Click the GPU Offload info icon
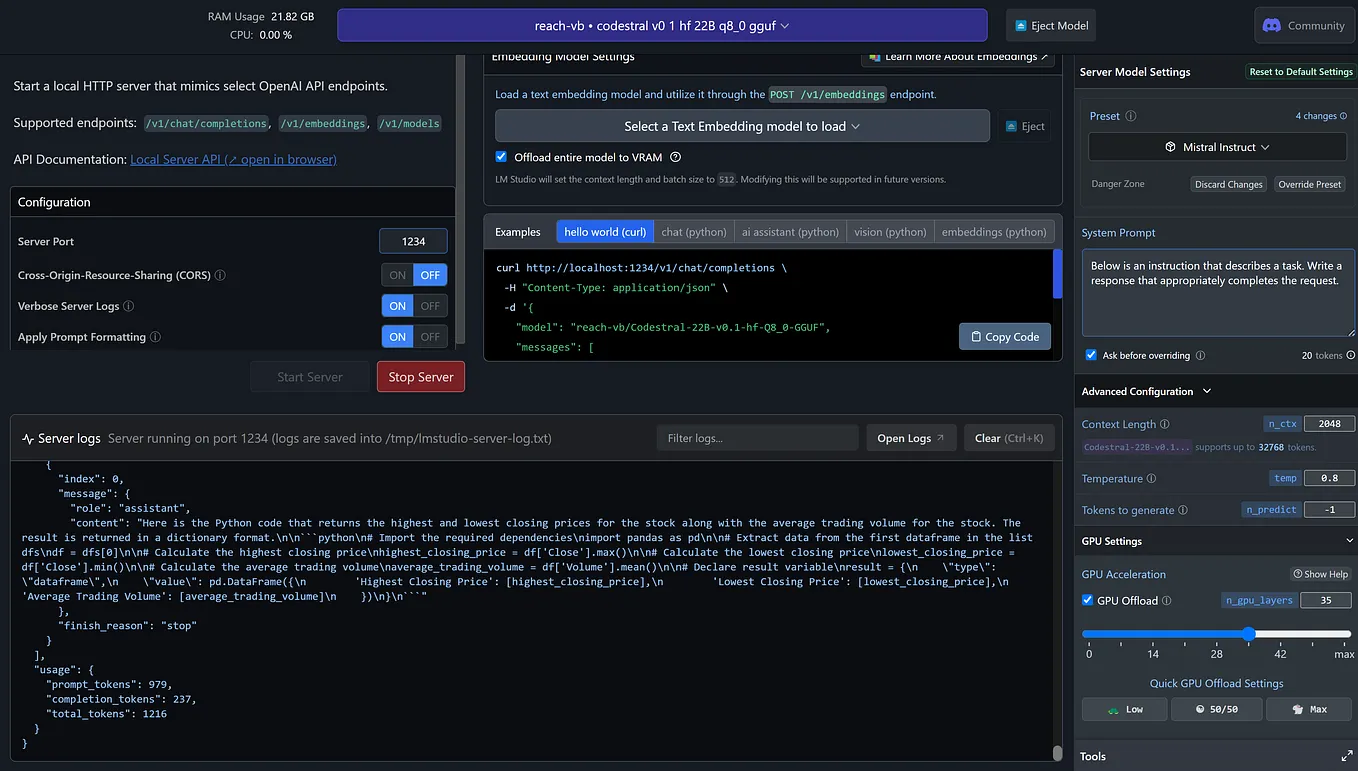The image size is (1358, 771). (x=1167, y=600)
